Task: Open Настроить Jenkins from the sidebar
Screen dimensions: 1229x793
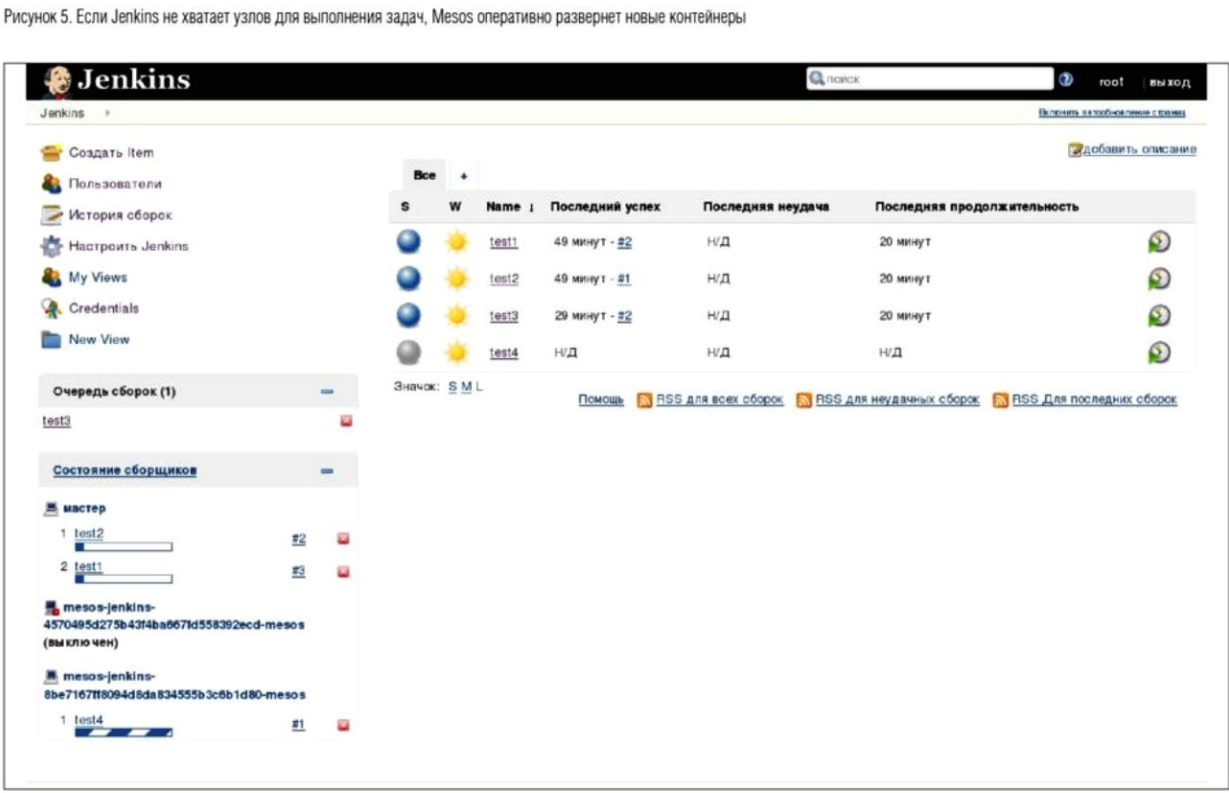Action: [128, 246]
